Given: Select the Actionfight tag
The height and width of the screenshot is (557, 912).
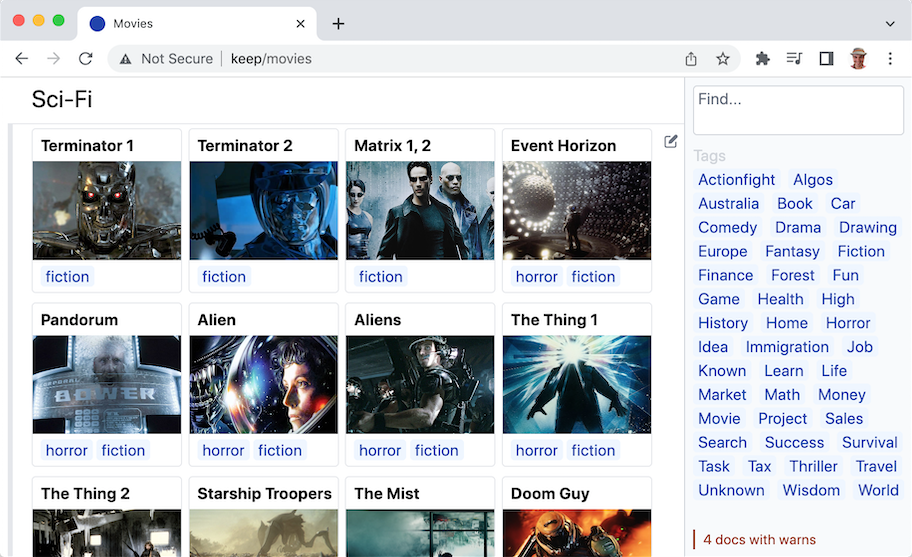Looking at the screenshot, I should (x=736, y=180).
